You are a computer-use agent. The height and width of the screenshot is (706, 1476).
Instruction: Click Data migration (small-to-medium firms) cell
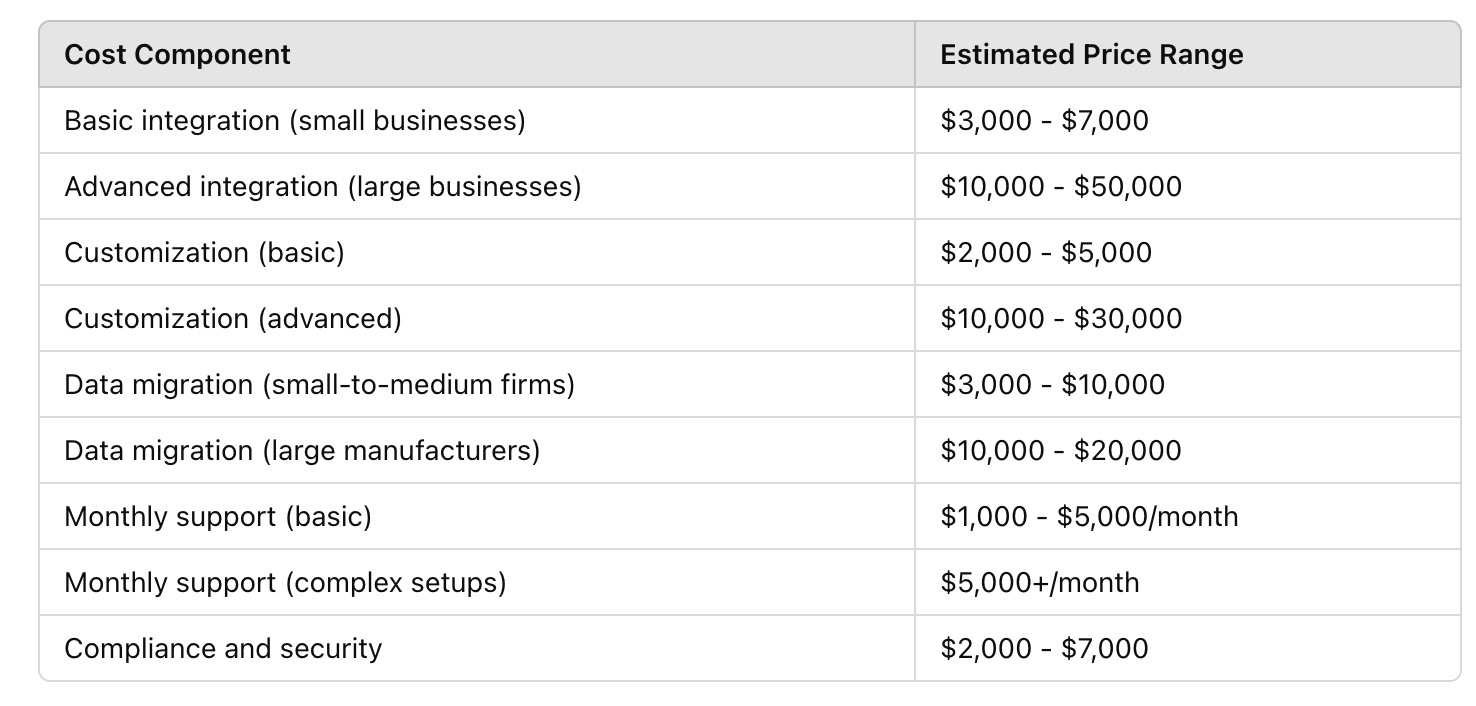(477, 384)
